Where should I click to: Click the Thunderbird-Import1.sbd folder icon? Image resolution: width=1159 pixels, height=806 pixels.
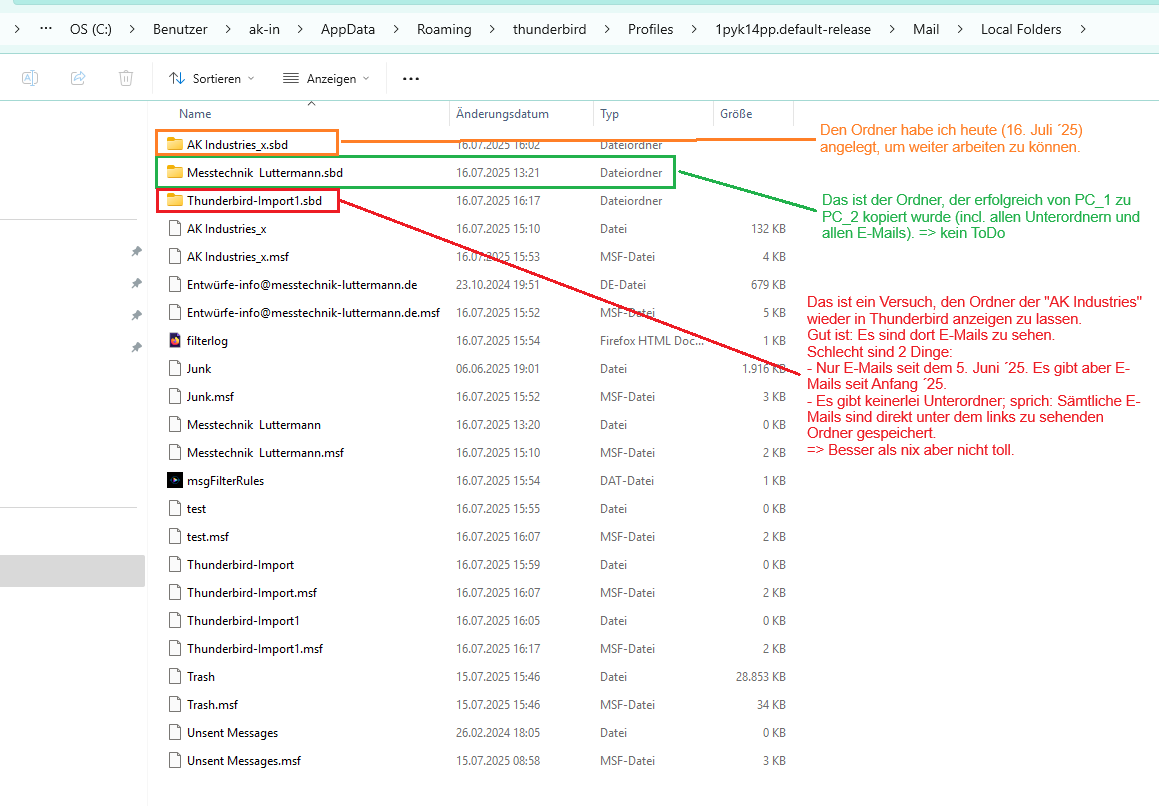coord(175,201)
